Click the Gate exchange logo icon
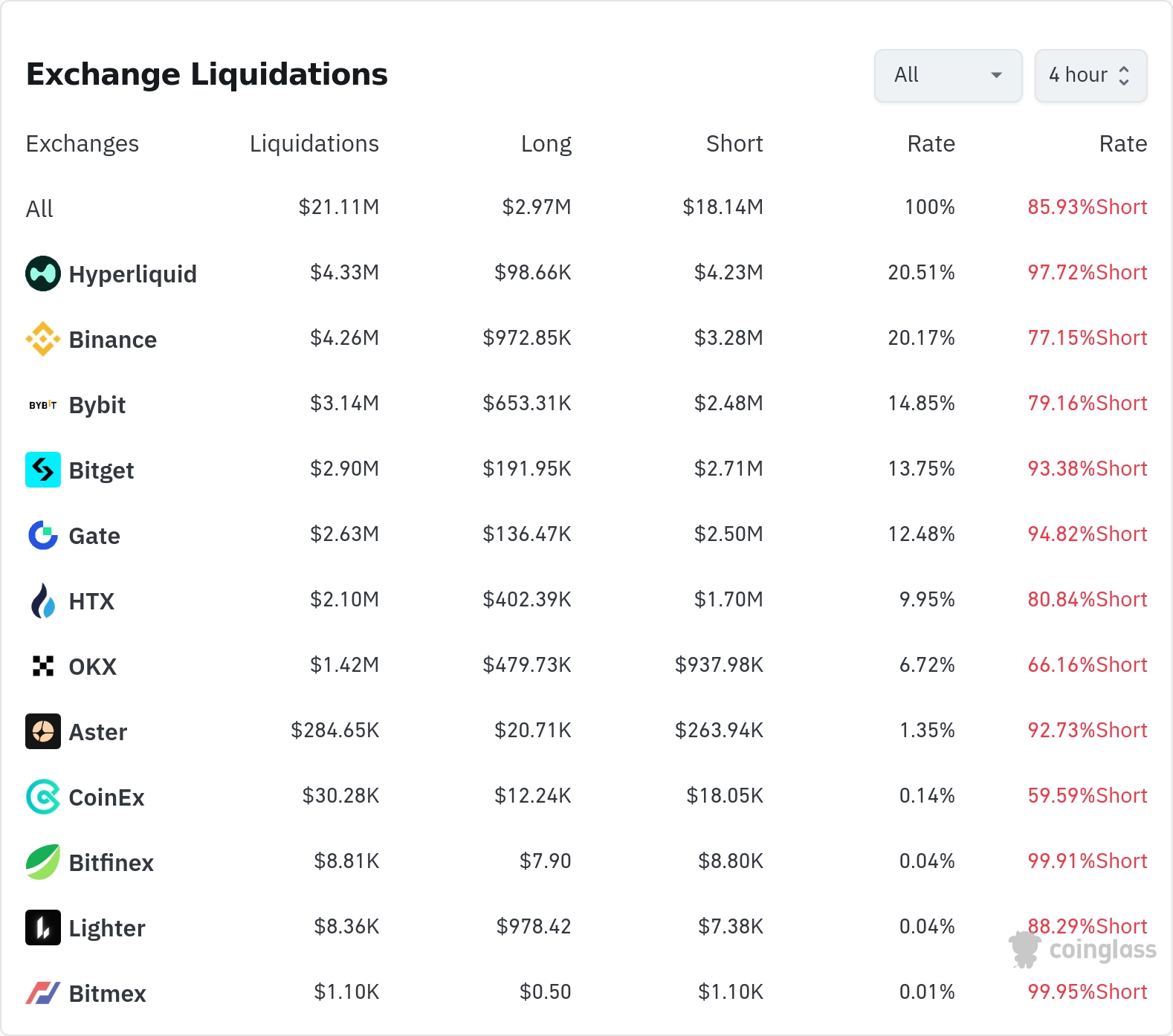Image resolution: width=1173 pixels, height=1036 pixels. [x=43, y=535]
